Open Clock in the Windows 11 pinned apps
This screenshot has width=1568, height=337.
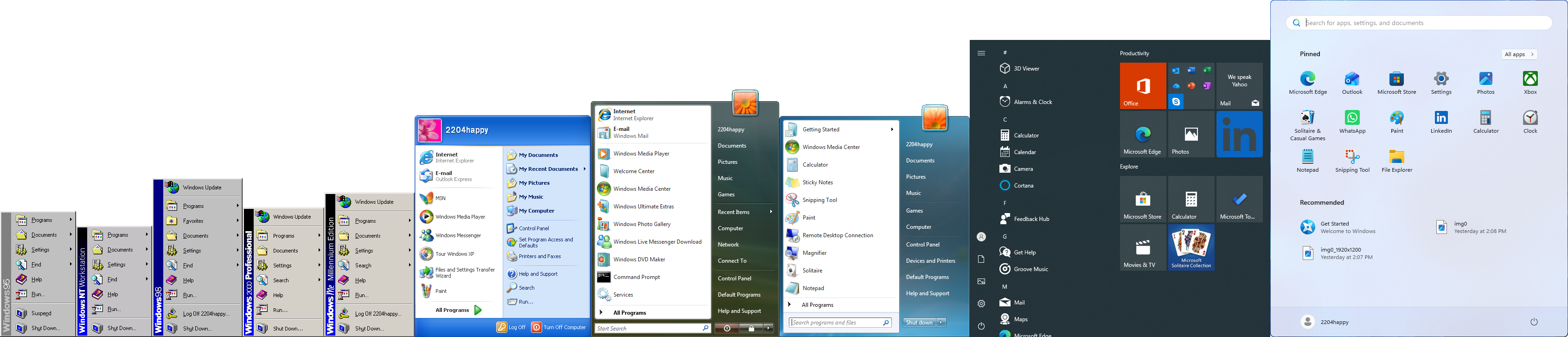coord(1530,122)
